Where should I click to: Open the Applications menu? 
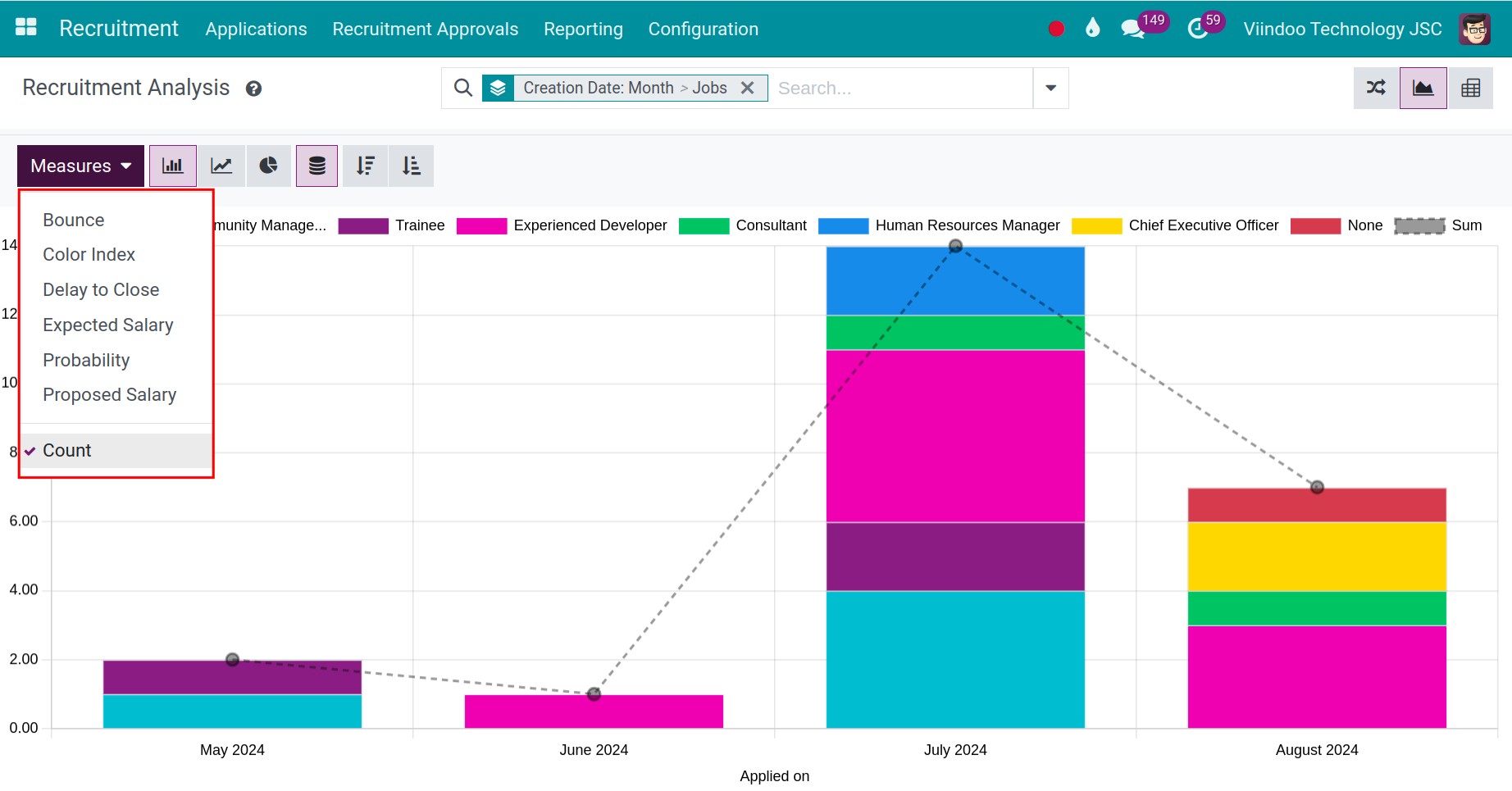256,29
